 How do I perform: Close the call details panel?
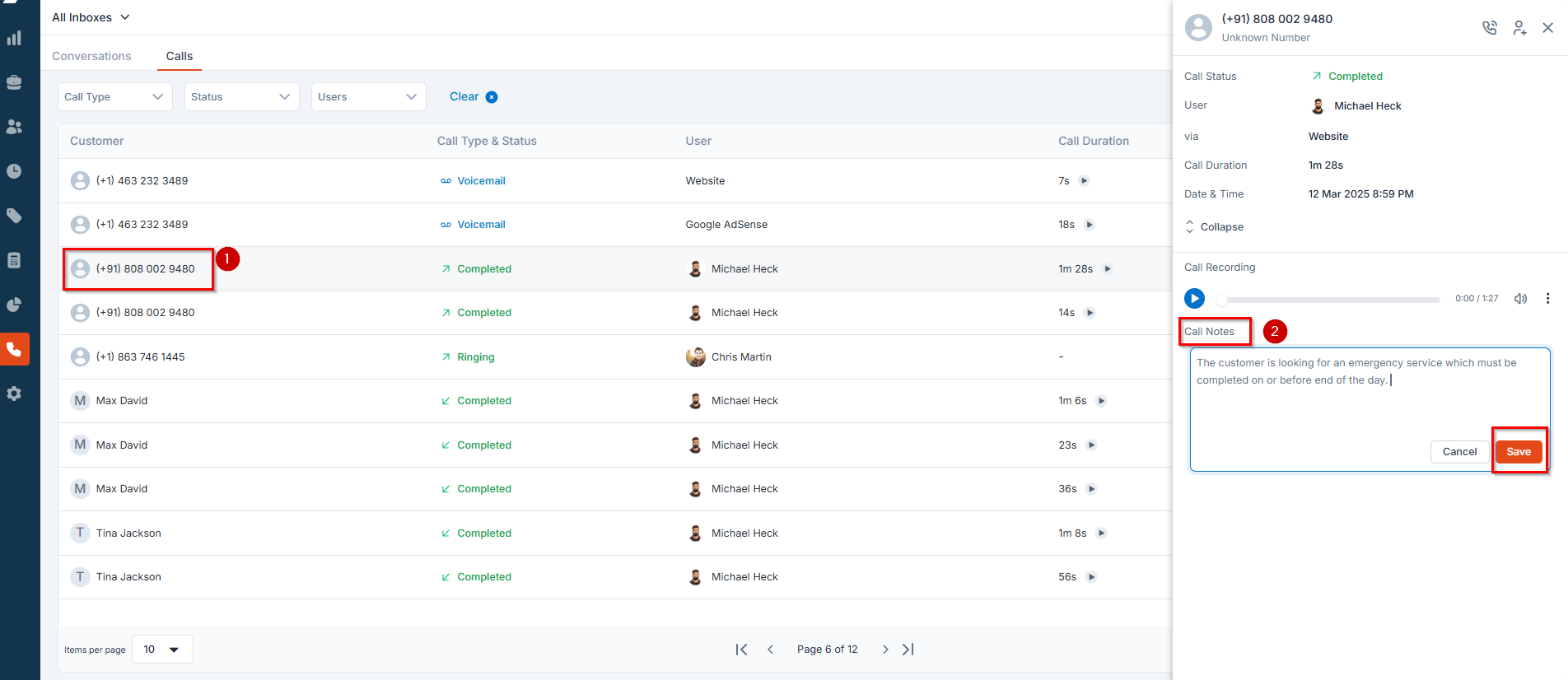(x=1548, y=28)
